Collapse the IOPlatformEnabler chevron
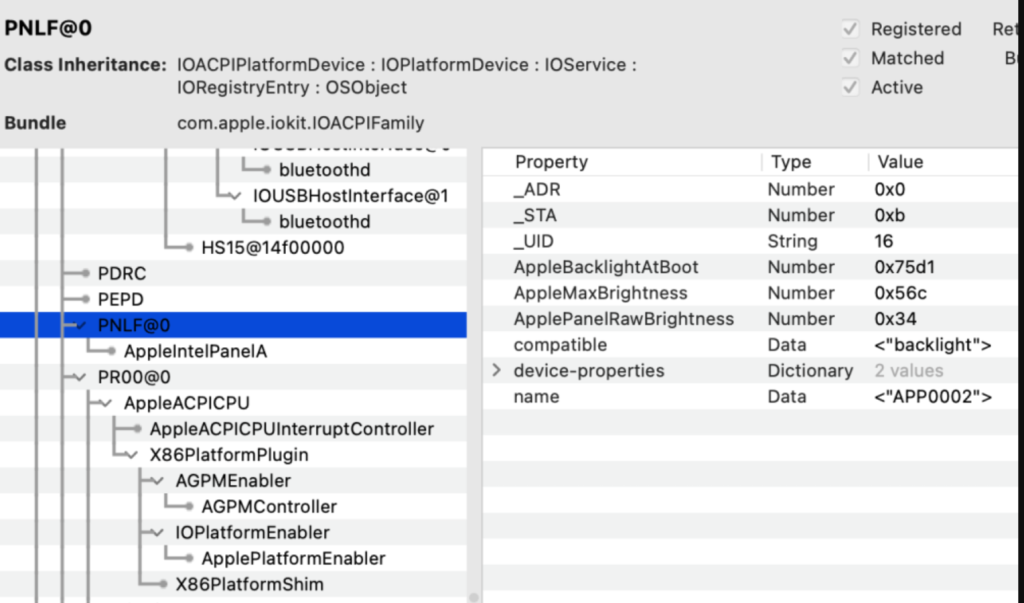 click(x=158, y=533)
